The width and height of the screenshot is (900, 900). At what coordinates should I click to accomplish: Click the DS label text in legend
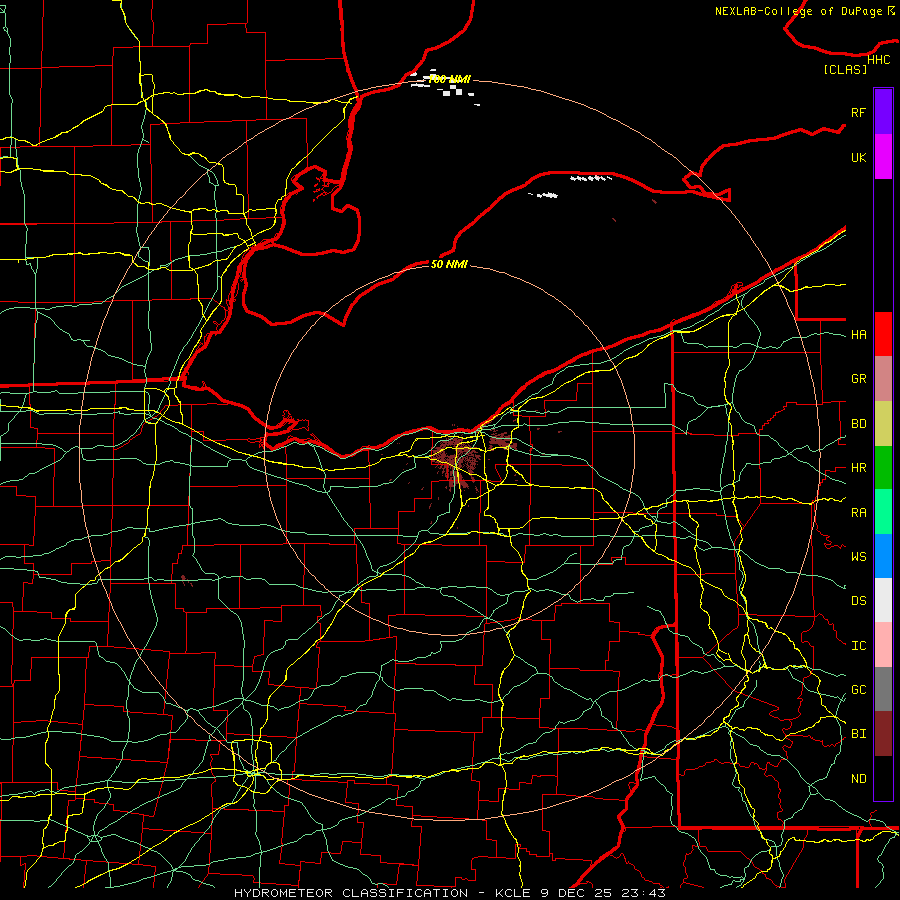point(859,600)
